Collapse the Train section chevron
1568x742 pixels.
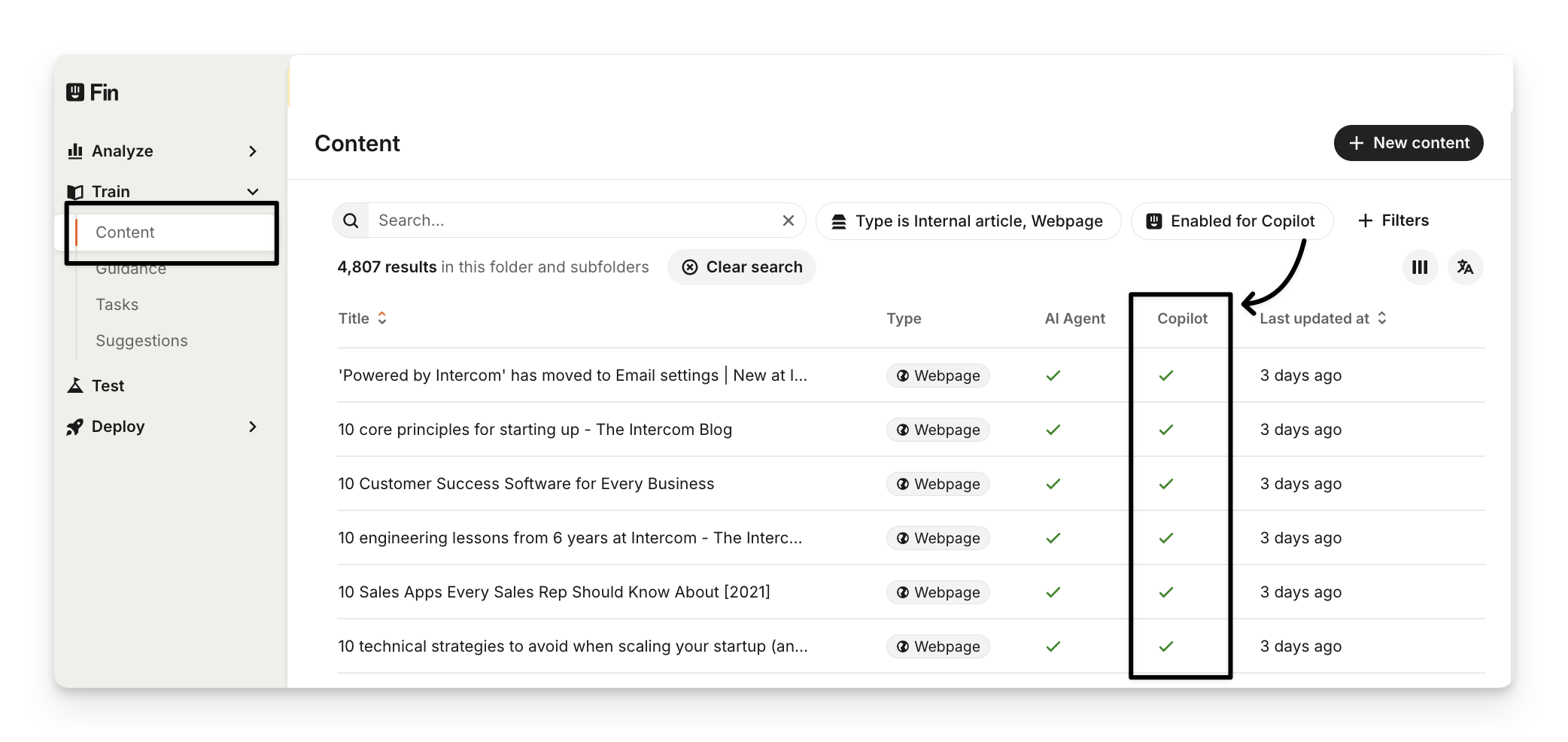(253, 192)
